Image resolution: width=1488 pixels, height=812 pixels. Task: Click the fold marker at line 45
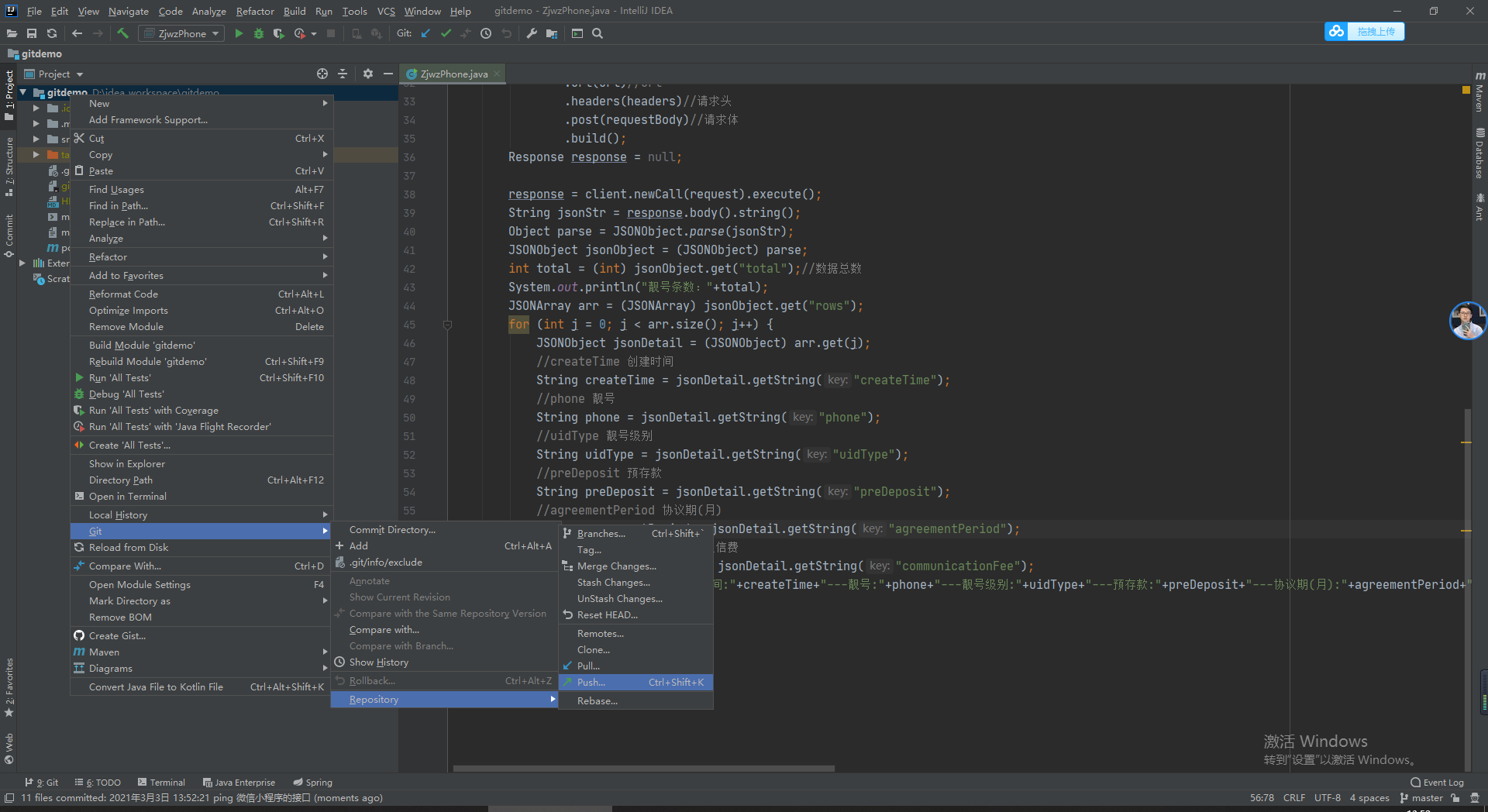pos(447,325)
